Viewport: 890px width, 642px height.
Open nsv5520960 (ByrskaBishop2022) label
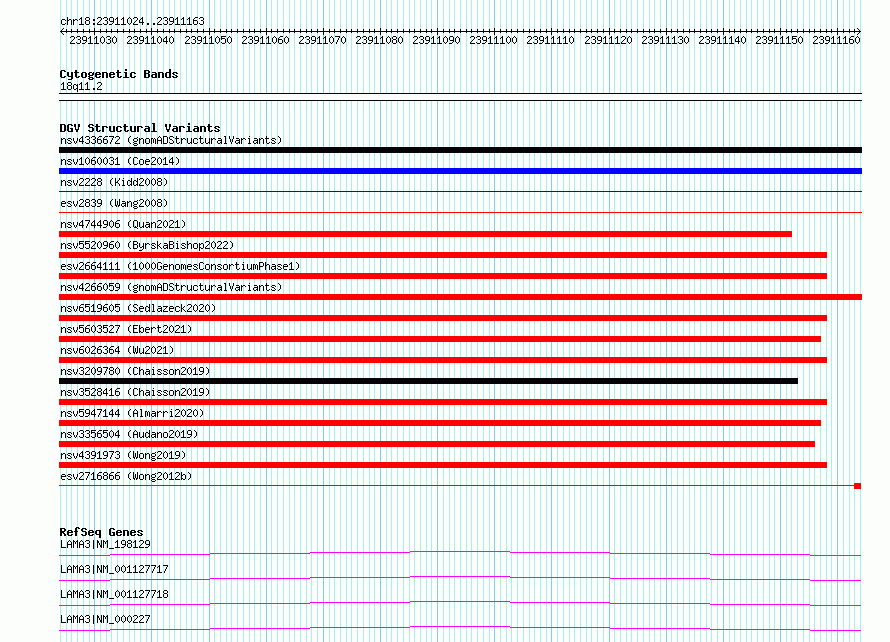coord(147,245)
